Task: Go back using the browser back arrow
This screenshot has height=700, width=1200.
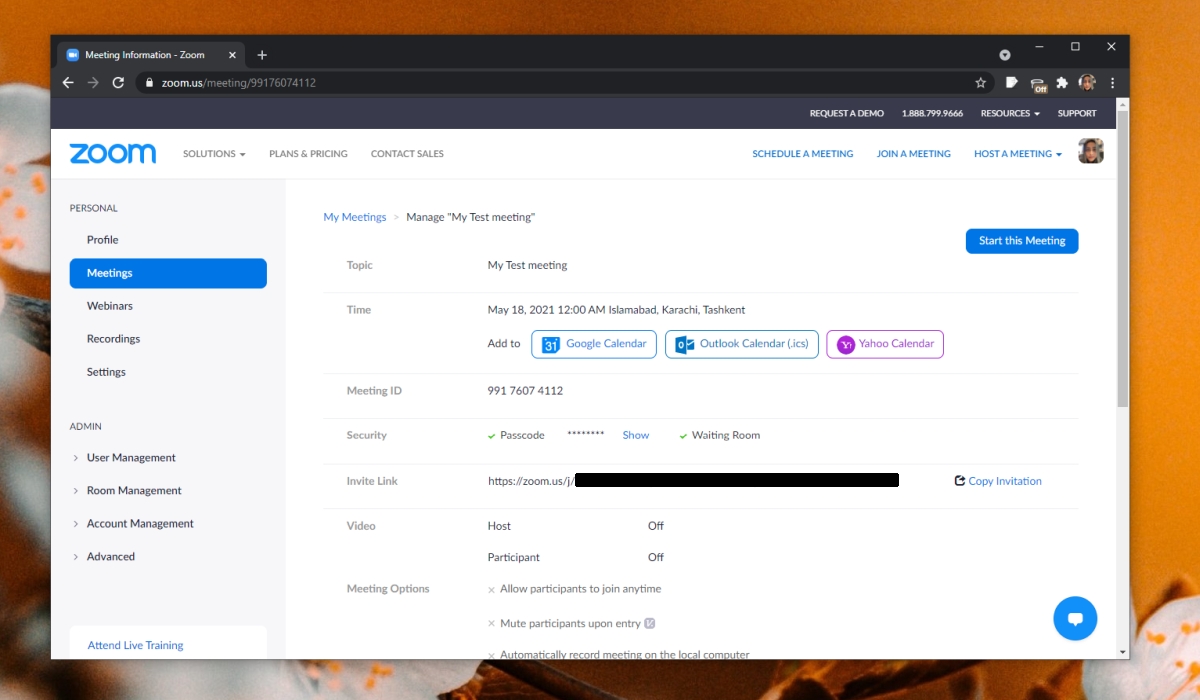Action: coord(68,83)
